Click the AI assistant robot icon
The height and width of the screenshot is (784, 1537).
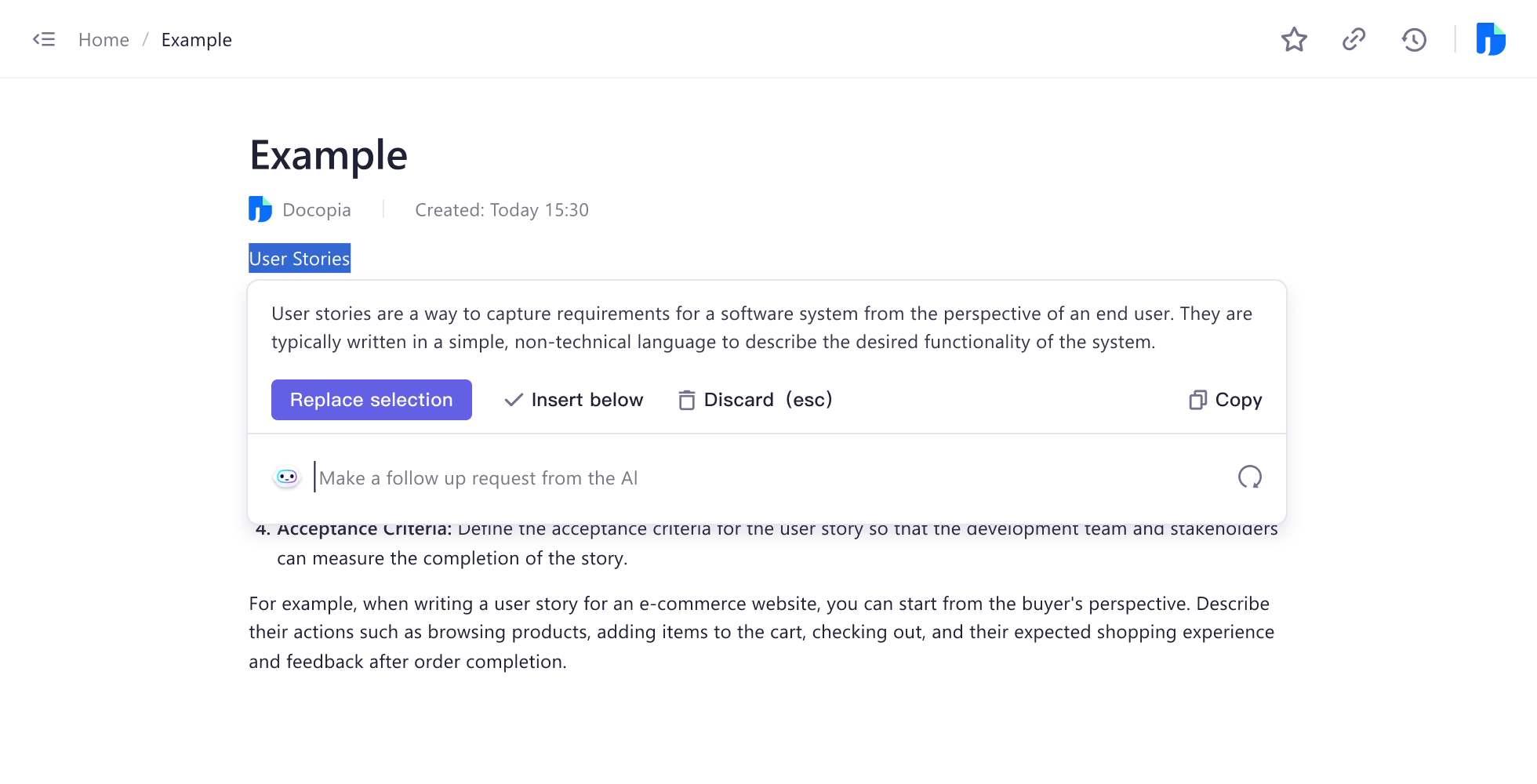pos(287,477)
